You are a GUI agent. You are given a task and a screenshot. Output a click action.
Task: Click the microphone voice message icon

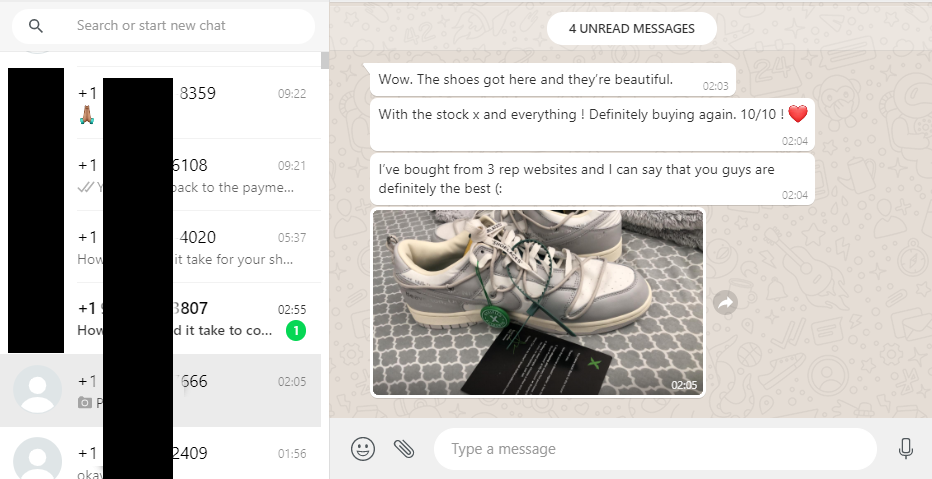906,449
